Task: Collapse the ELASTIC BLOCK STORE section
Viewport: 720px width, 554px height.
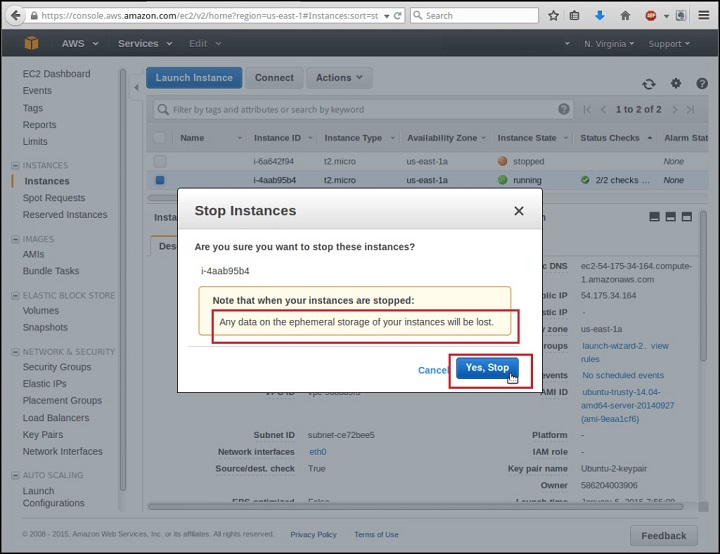Action: (x=15, y=295)
